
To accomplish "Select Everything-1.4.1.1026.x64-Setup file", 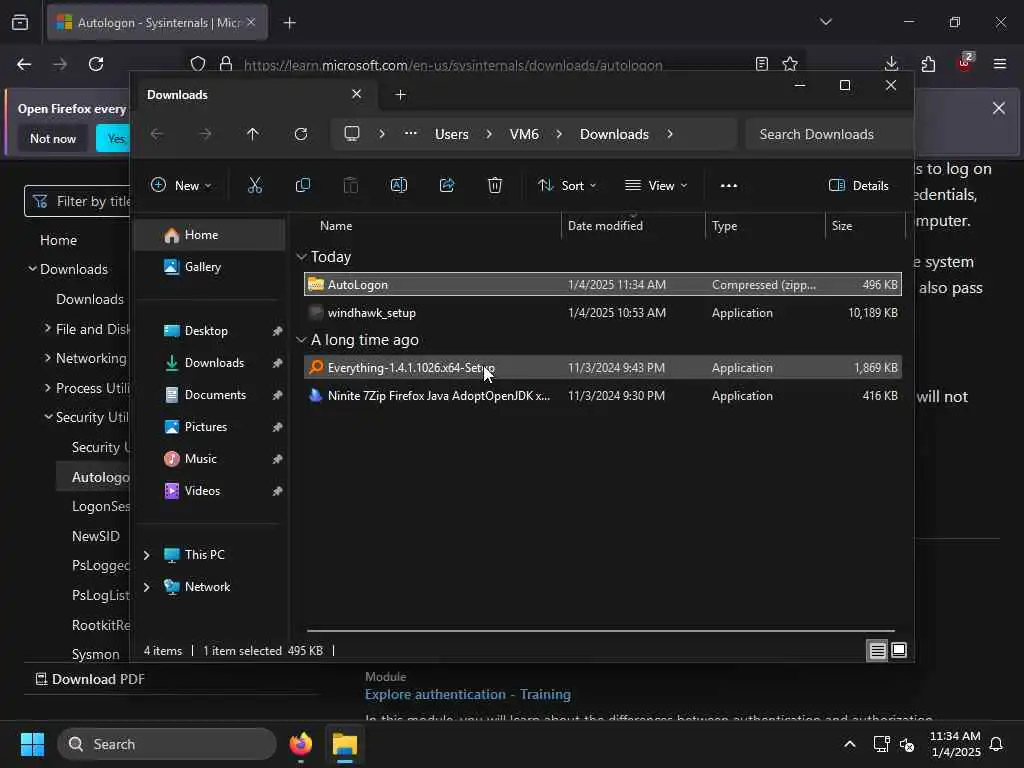I will pyautogui.click(x=603, y=368).
